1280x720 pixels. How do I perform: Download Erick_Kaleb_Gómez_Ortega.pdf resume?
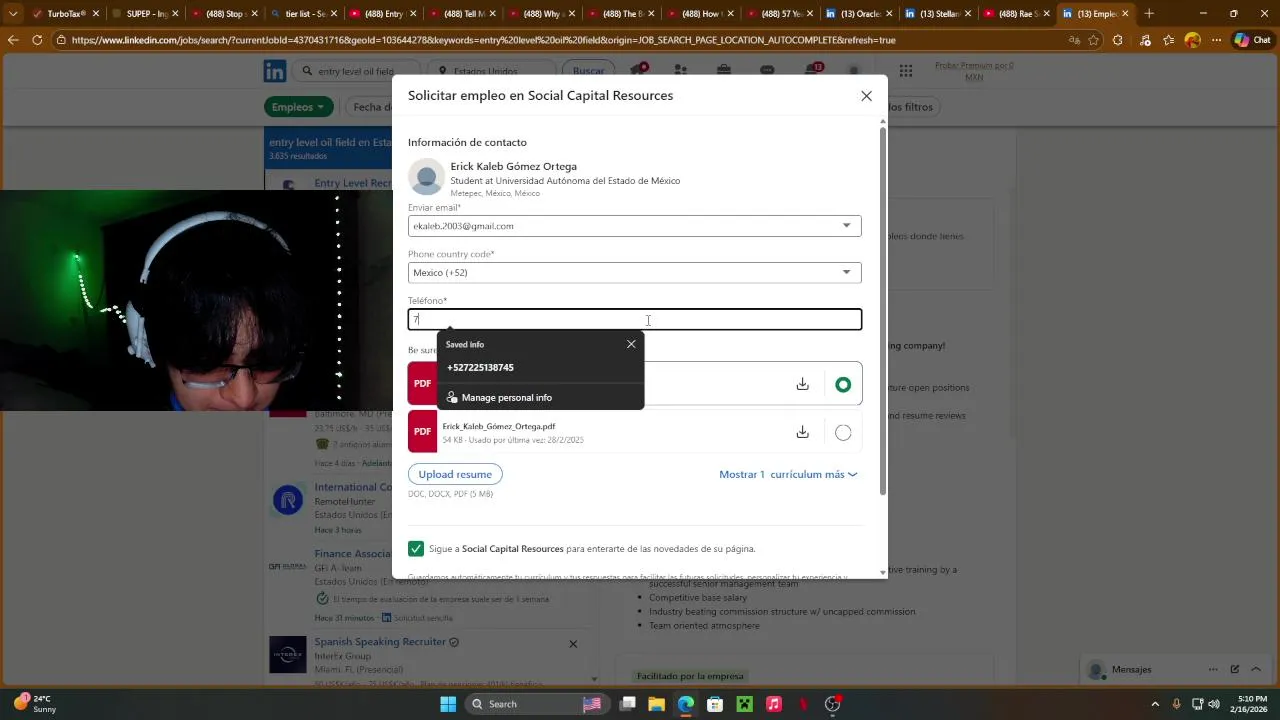[x=802, y=432]
